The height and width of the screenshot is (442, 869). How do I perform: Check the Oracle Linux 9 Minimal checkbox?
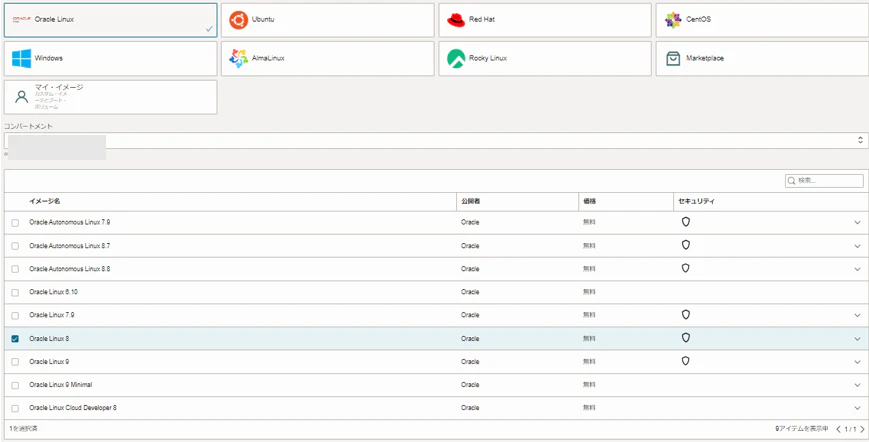pyautogui.click(x=15, y=385)
